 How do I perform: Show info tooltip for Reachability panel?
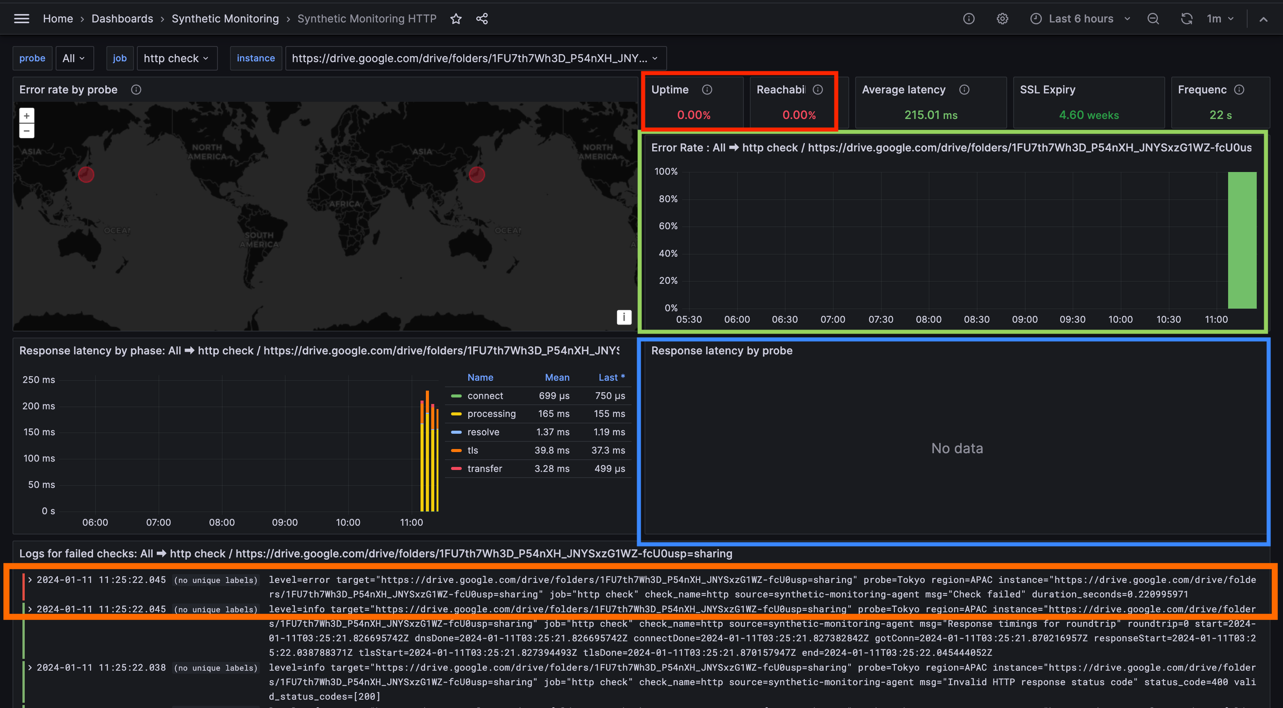(818, 90)
